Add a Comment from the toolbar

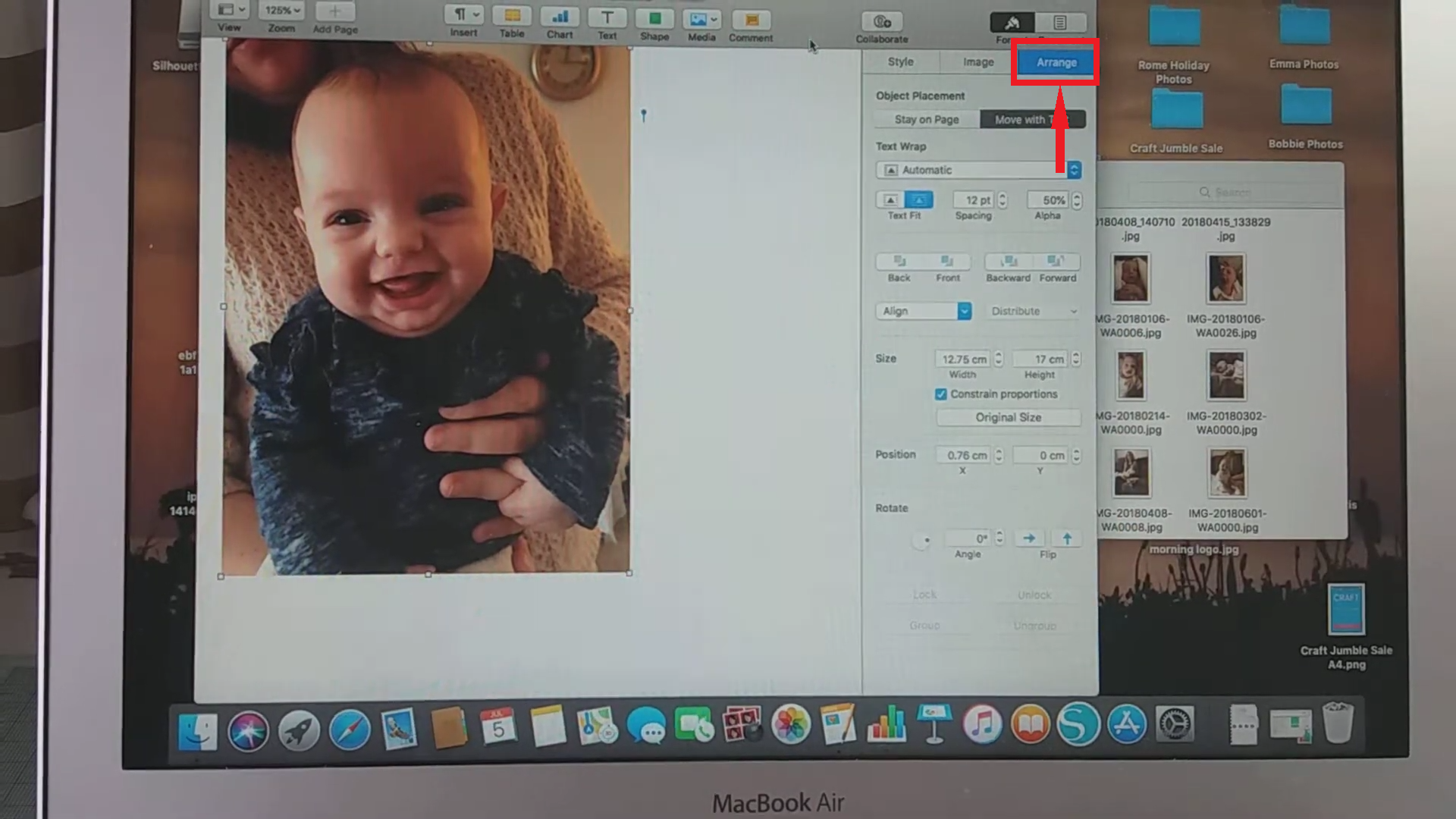(x=751, y=20)
